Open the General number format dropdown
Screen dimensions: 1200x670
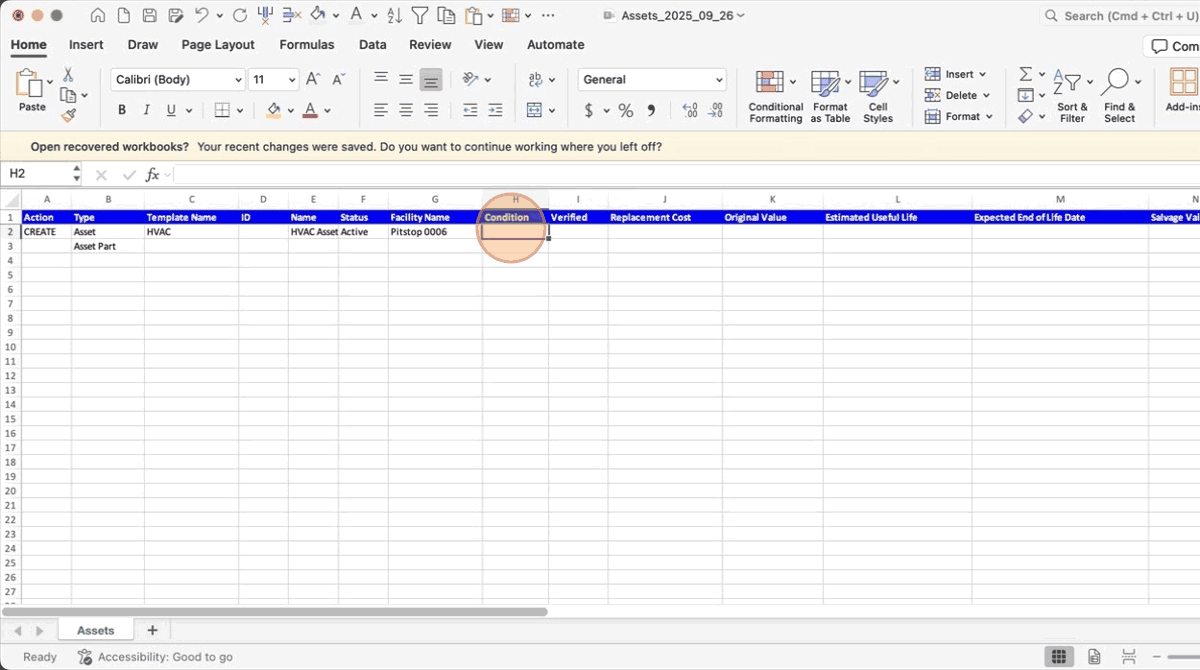(651, 80)
